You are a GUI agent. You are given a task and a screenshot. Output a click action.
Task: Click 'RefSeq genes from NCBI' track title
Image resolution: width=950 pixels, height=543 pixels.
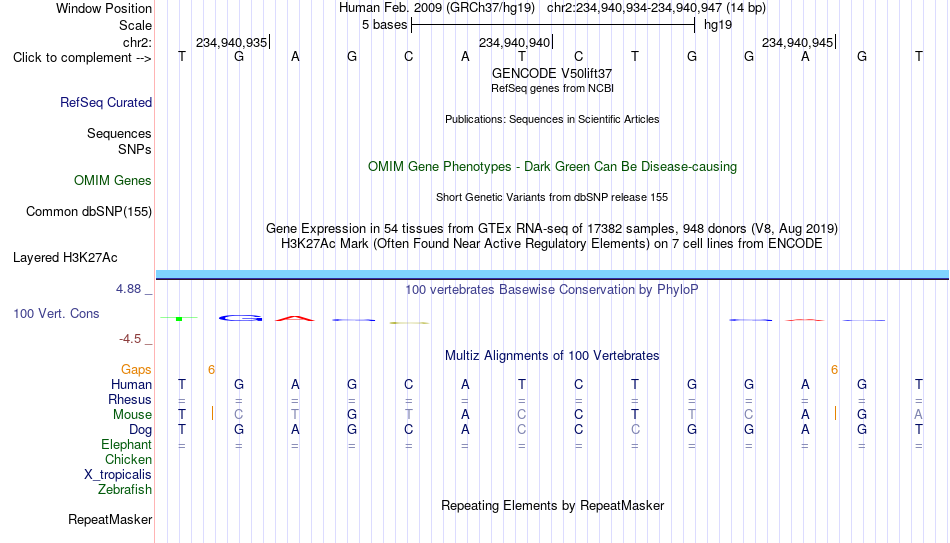(552, 88)
